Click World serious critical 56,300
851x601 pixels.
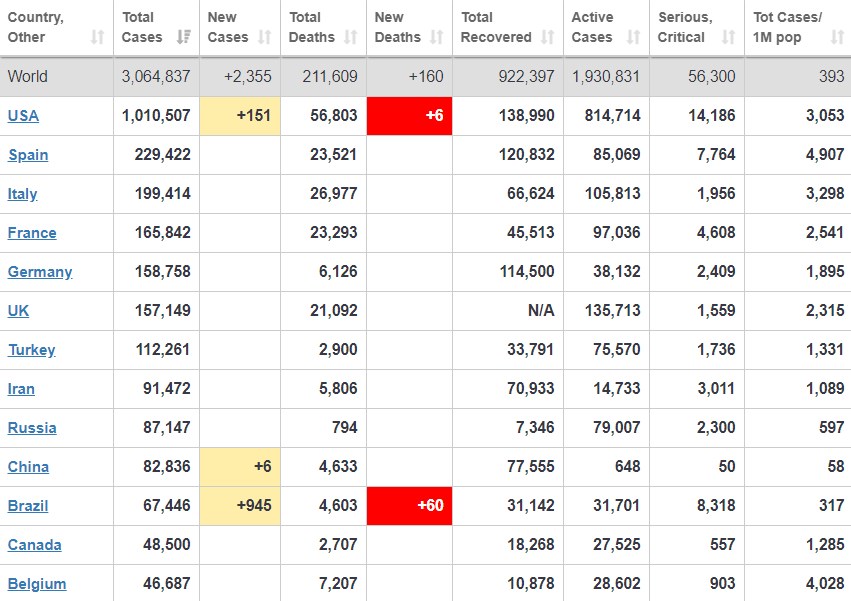point(712,77)
